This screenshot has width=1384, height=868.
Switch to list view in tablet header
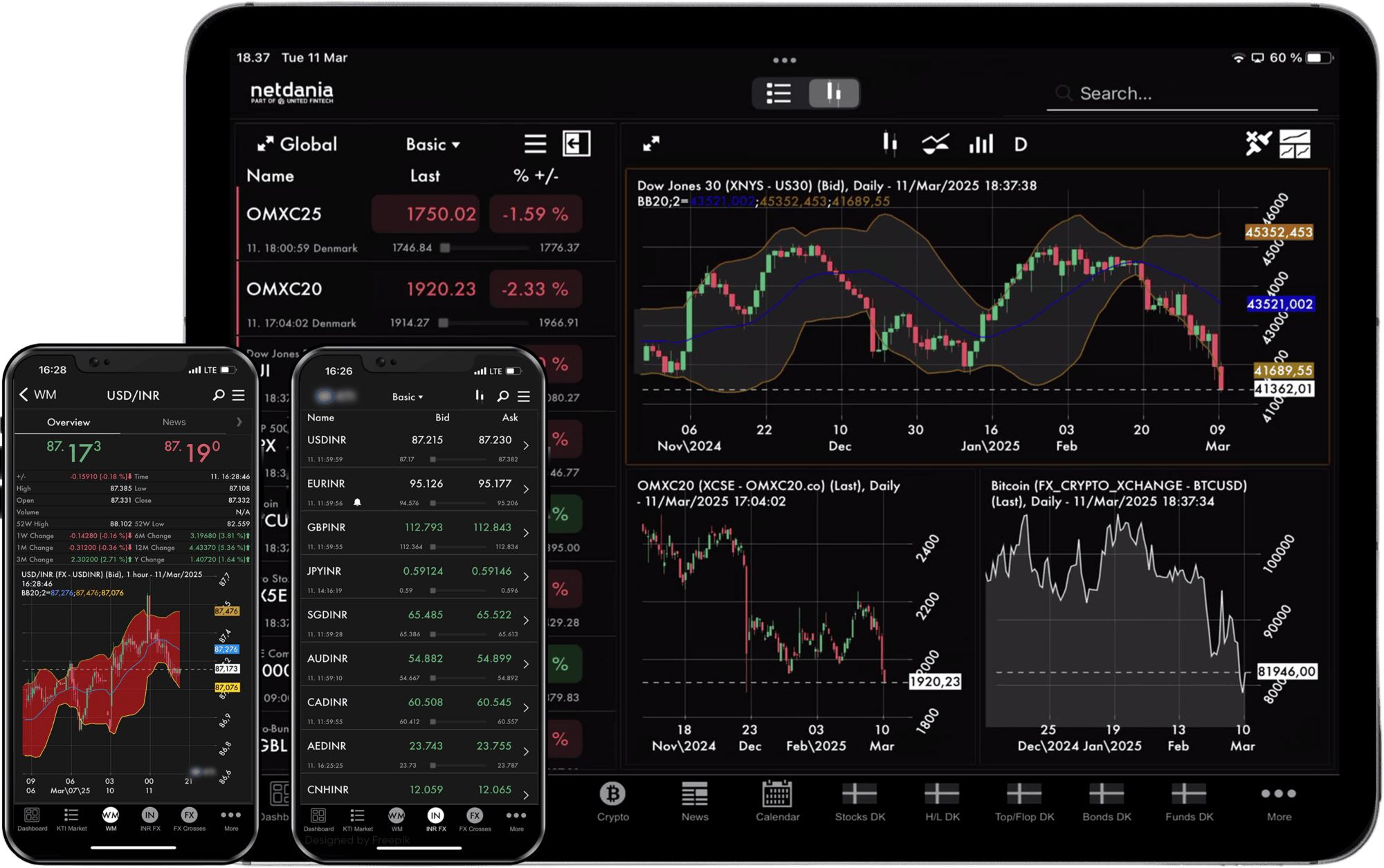(x=779, y=93)
